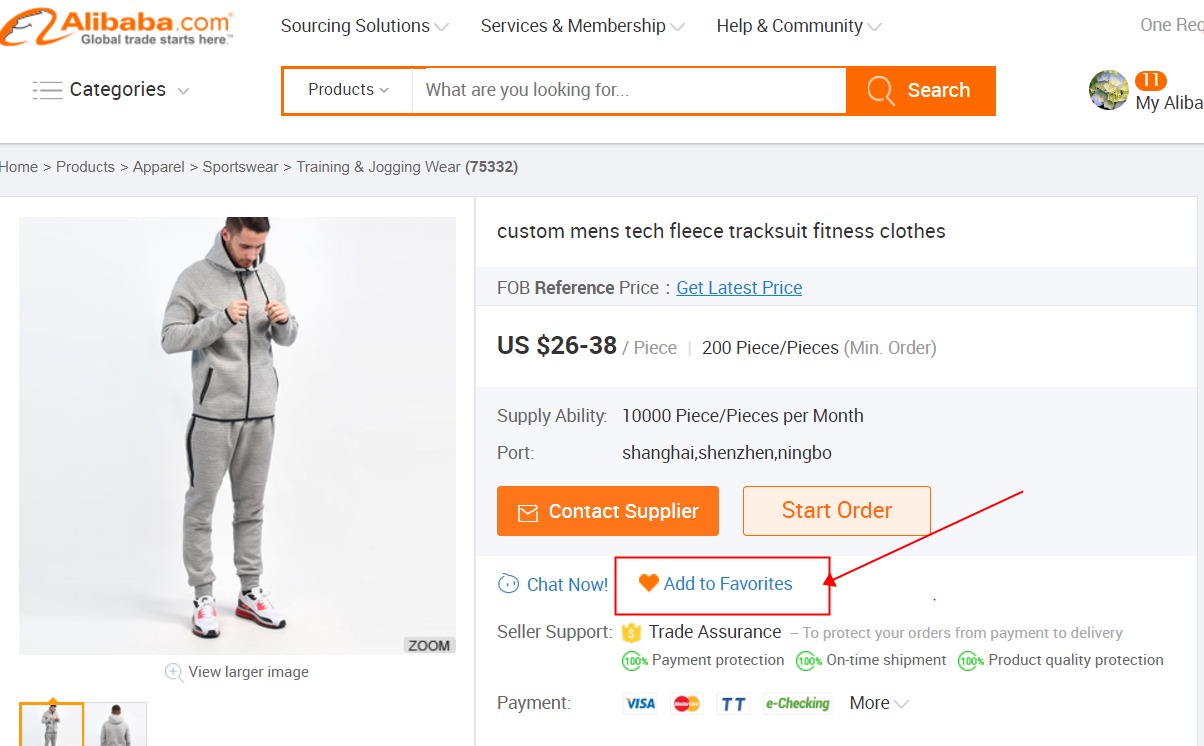Open the Help & Community menu
This screenshot has width=1204, height=746.
798,26
